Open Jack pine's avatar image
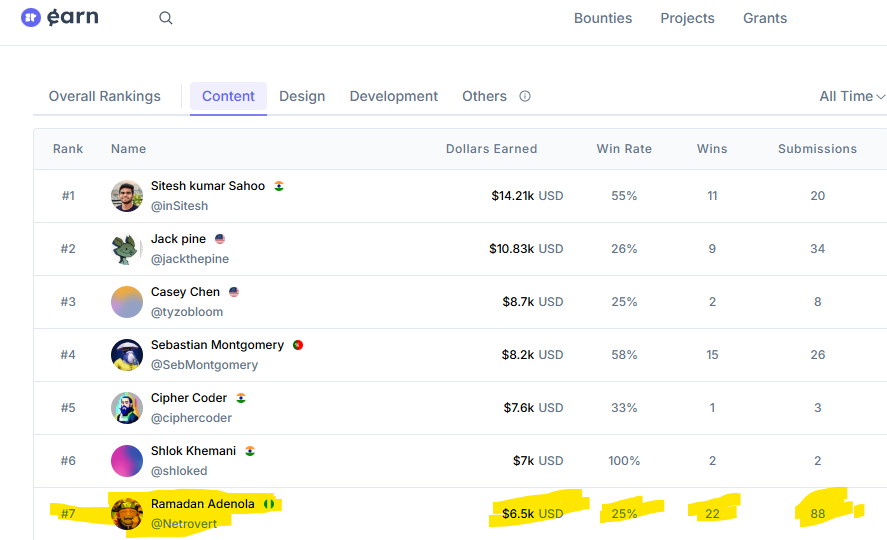Viewport: 887px width, 540px height. point(127,249)
